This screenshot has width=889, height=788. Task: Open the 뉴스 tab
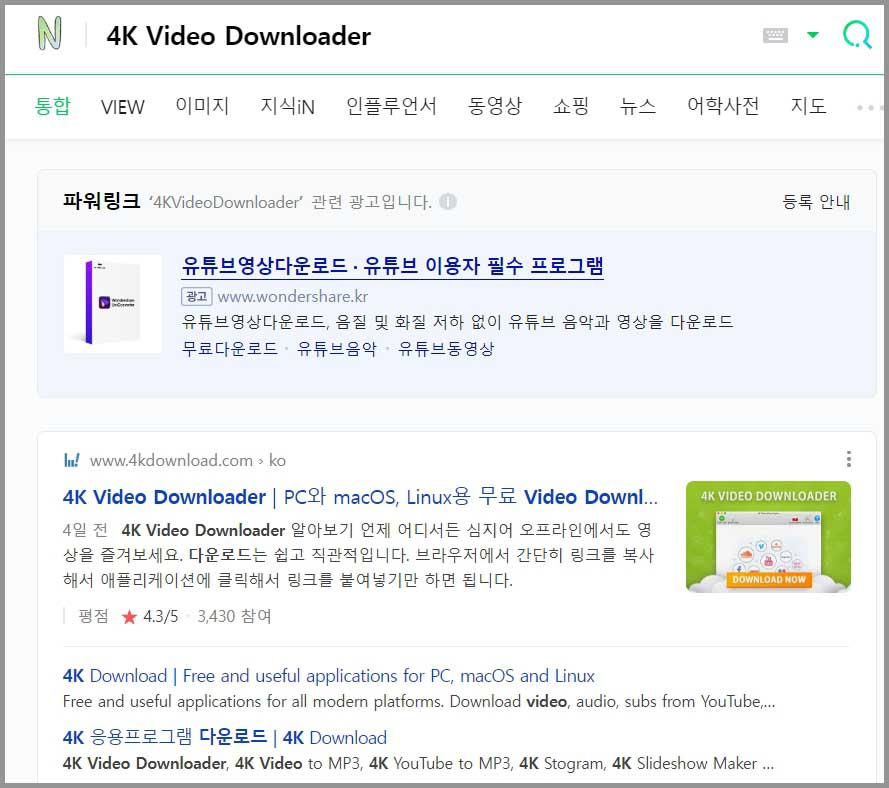[638, 106]
